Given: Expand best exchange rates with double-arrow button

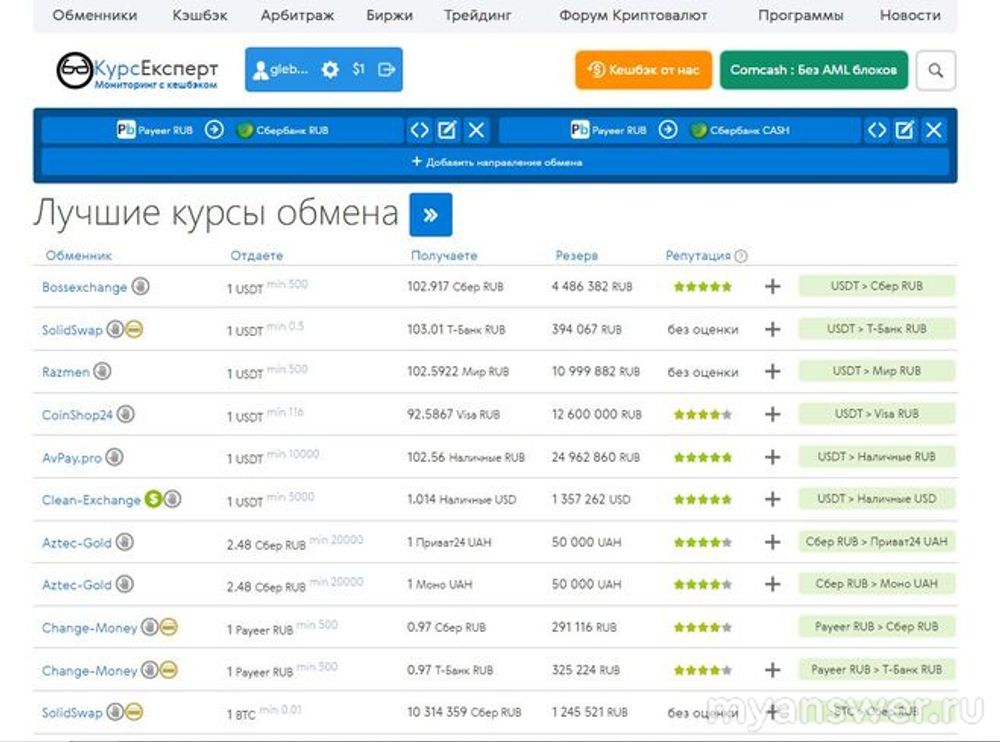Looking at the screenshot, I should pyautogui.click(x=430, y=214).
